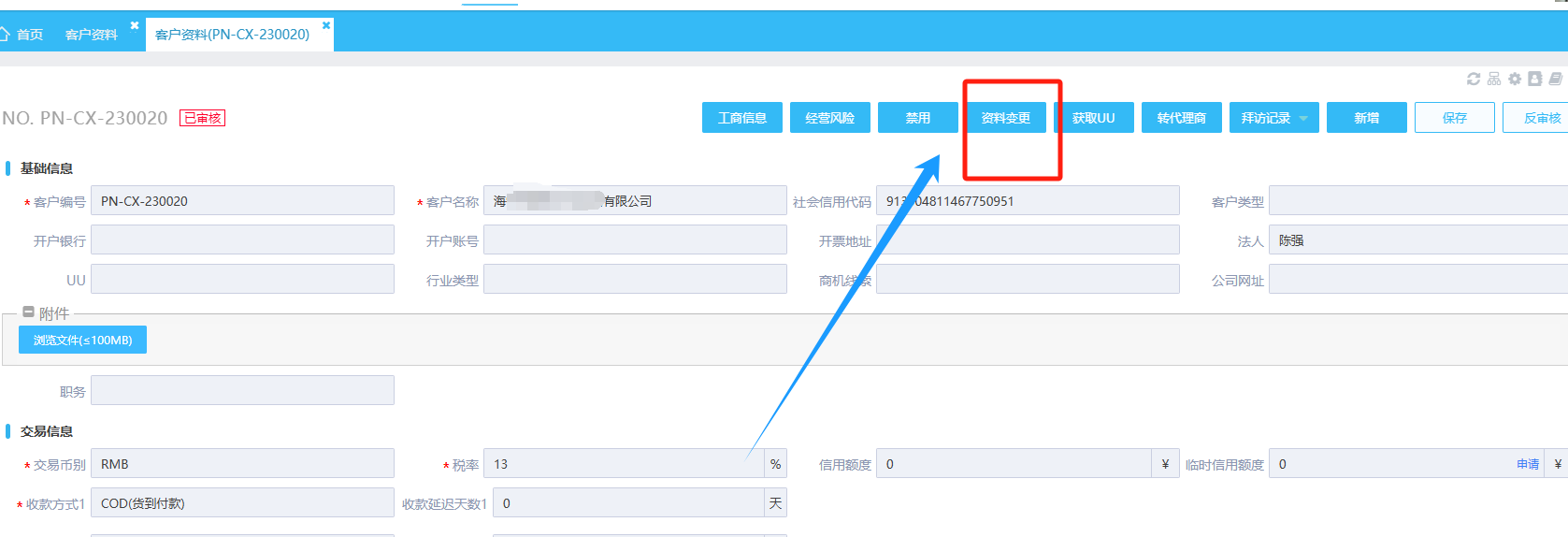Click the 商机线索 input field
1568x537 pixels.
pyautogui.click(x=1028, y=280)
